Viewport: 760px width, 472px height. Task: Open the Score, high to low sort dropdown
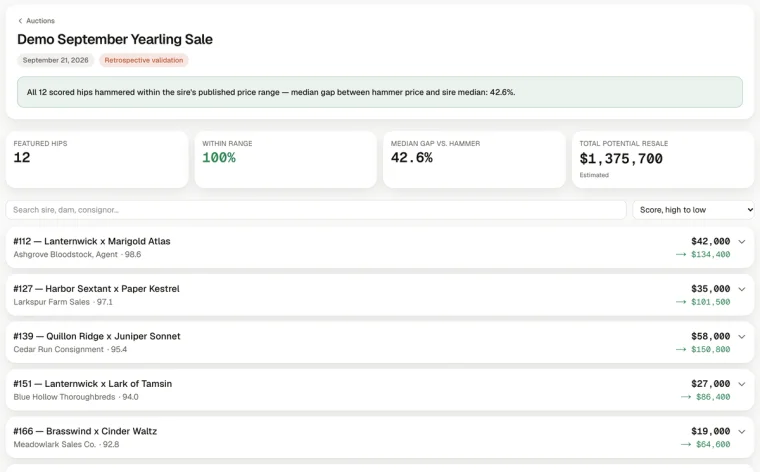tap(693, 210)
